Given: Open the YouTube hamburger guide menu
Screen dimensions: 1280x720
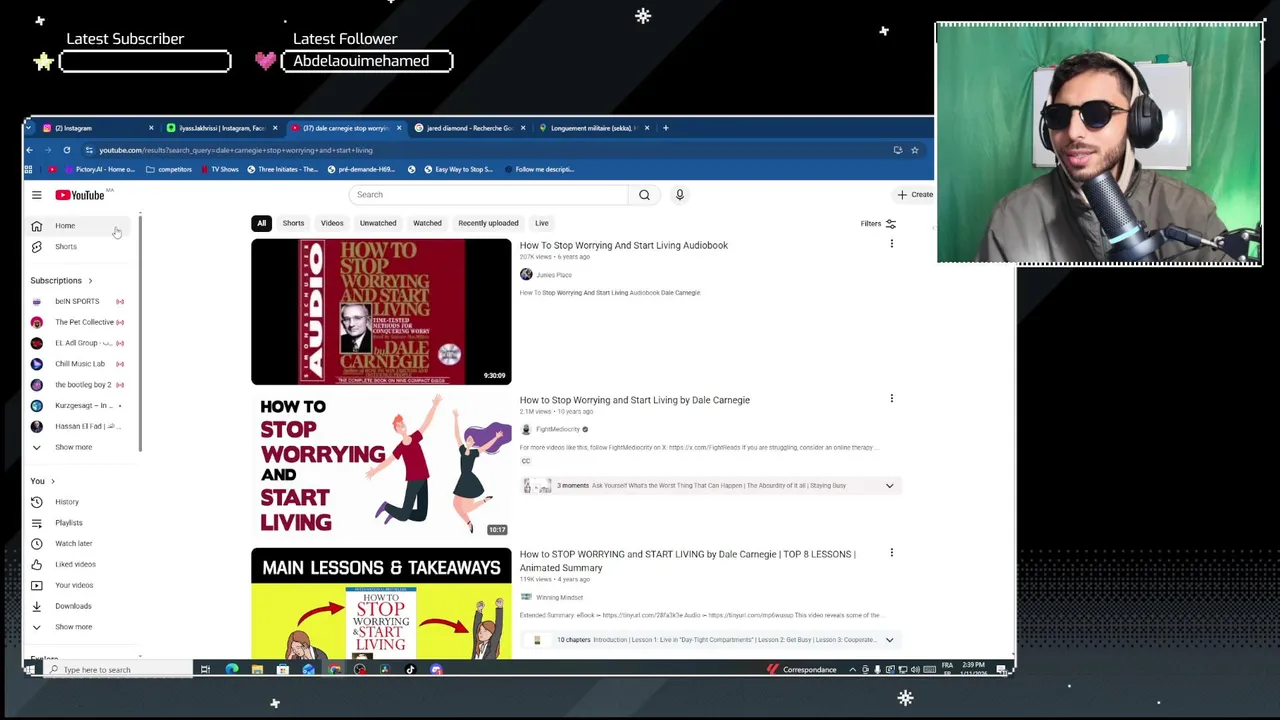Looking at the screenshot, I should pos(36,195).
